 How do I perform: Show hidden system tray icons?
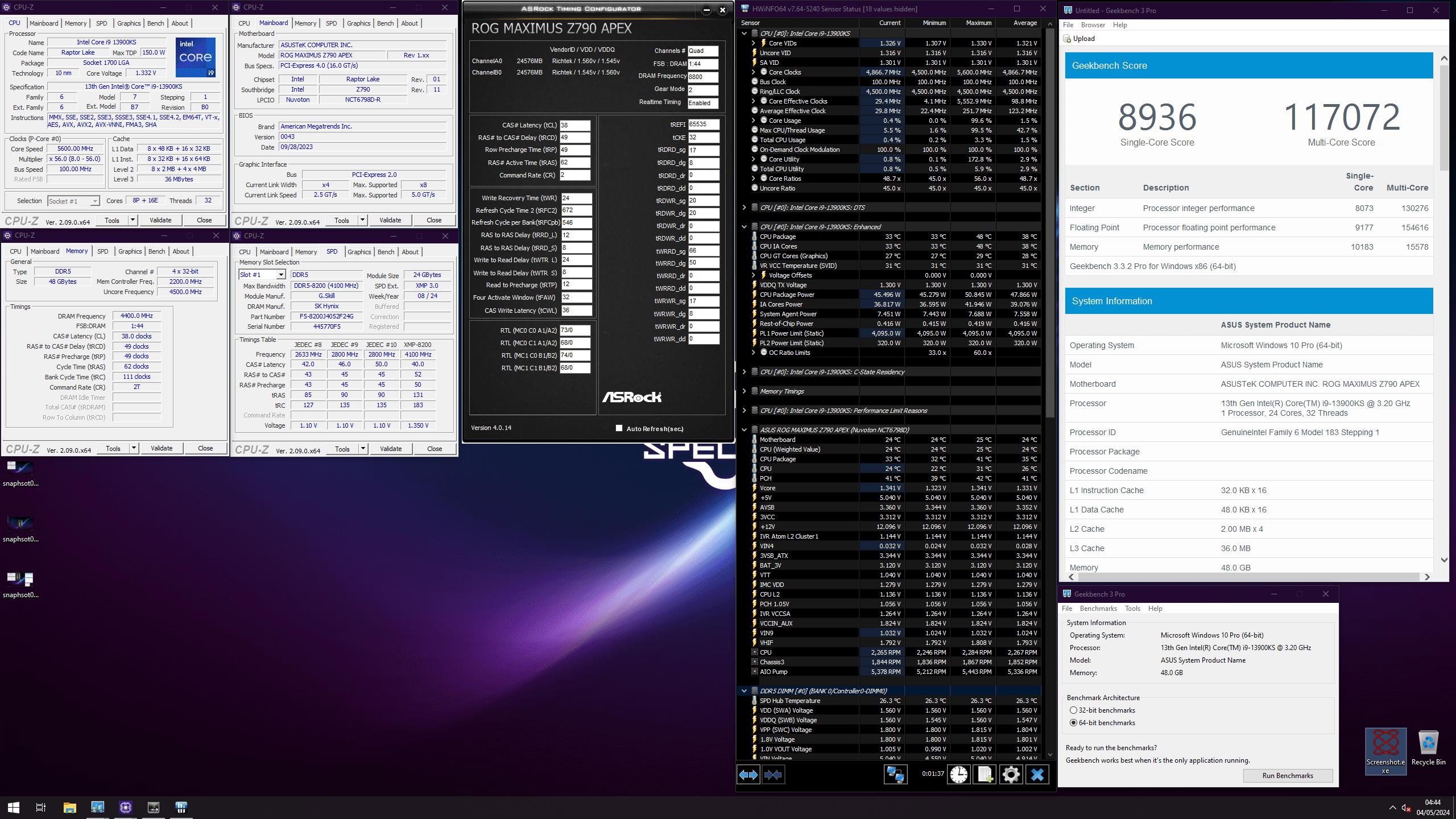[x=1392, y=808]
